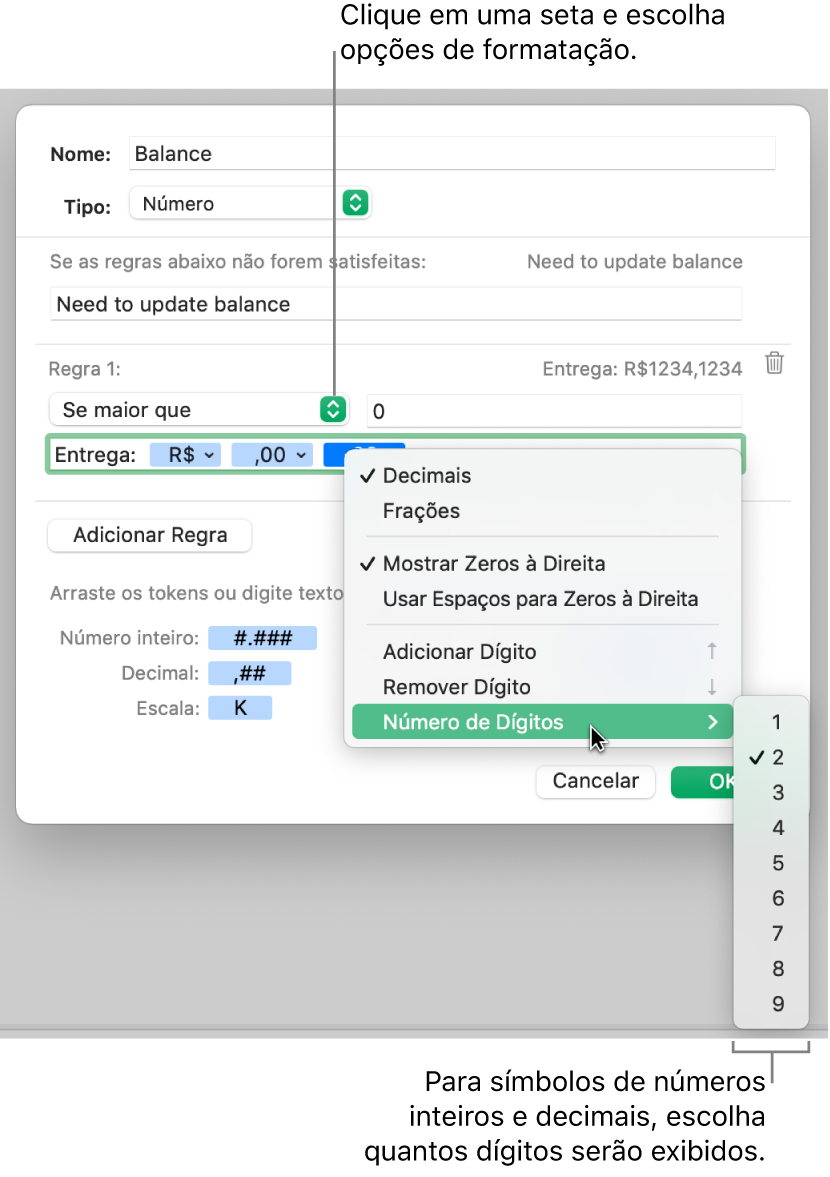Expand the ,00 decimal token arrow

301,455
